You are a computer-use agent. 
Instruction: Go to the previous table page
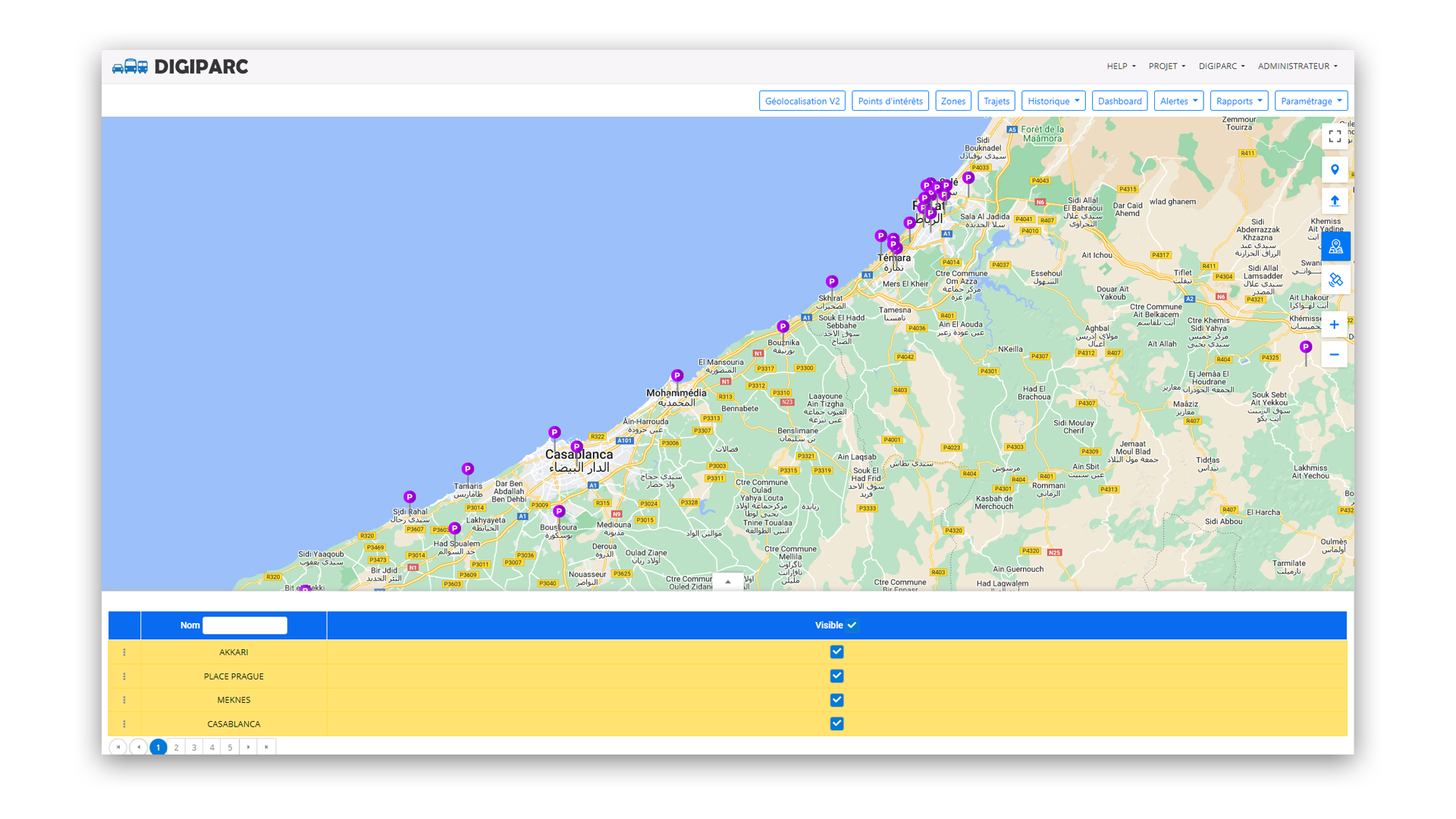[139, 747]
